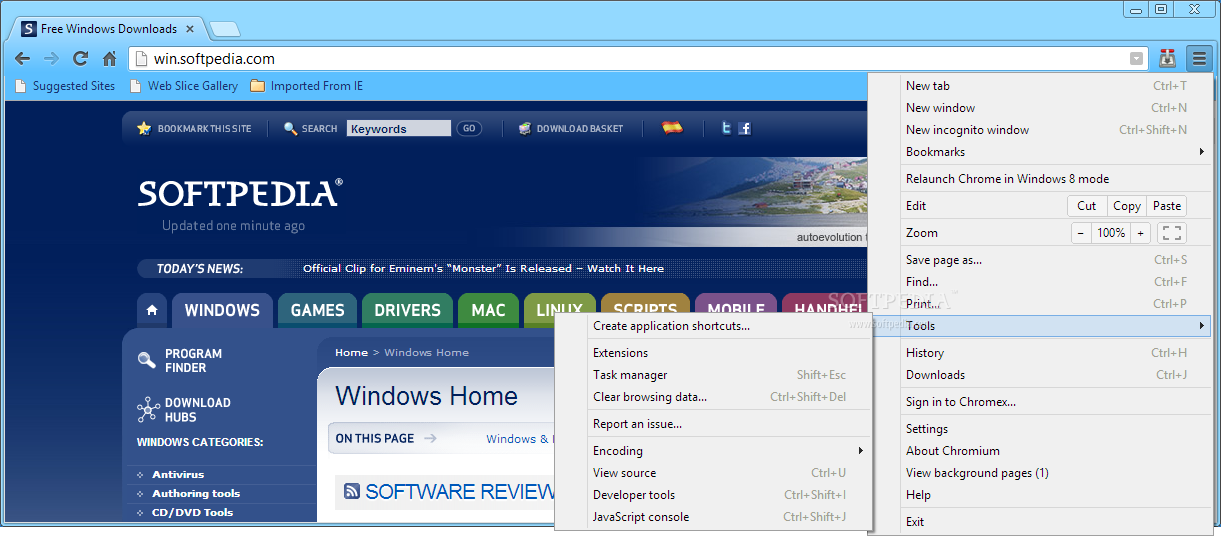Open the Download Basket icon

coord(525,128)
